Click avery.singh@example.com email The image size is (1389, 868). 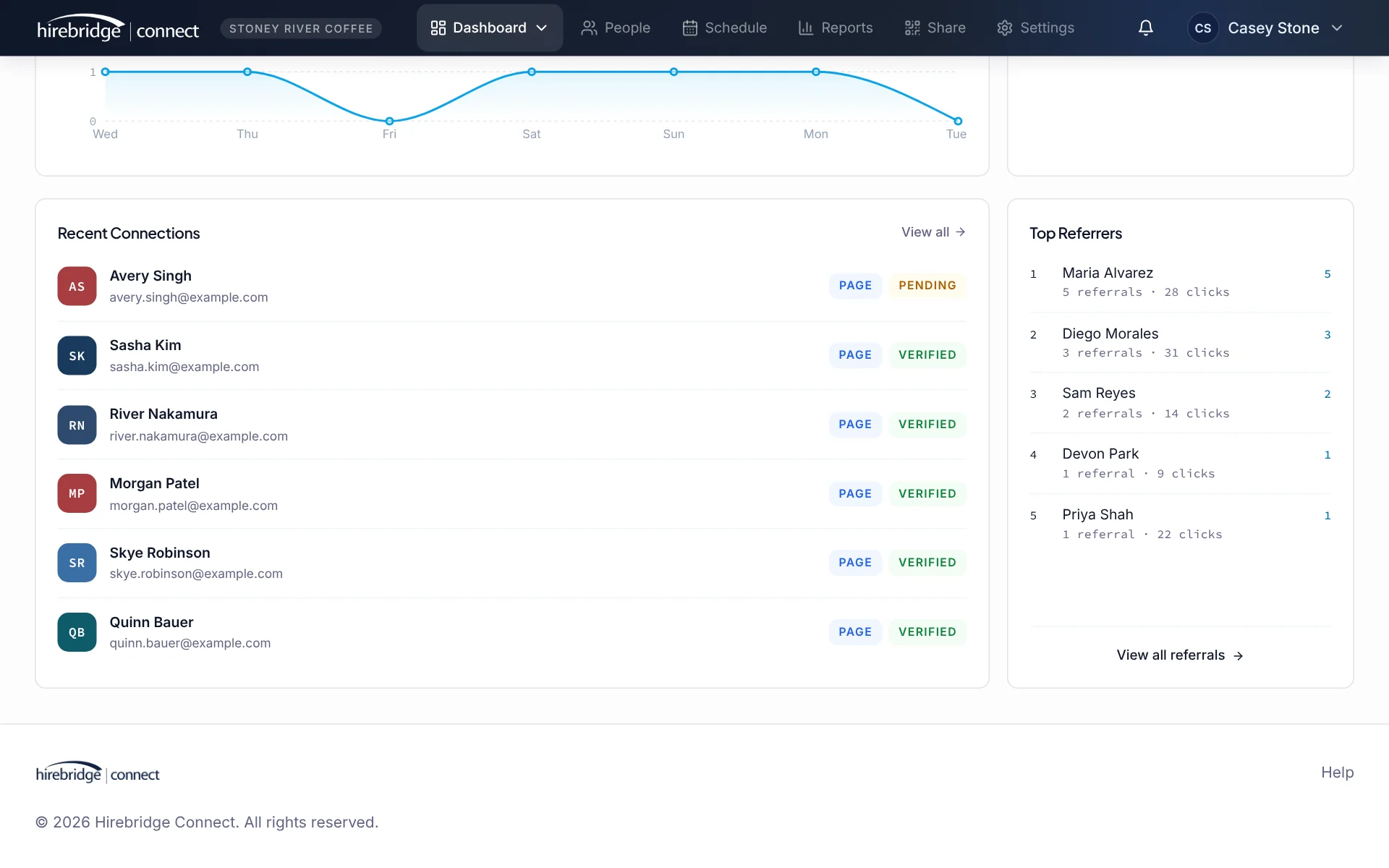point(189,297)
